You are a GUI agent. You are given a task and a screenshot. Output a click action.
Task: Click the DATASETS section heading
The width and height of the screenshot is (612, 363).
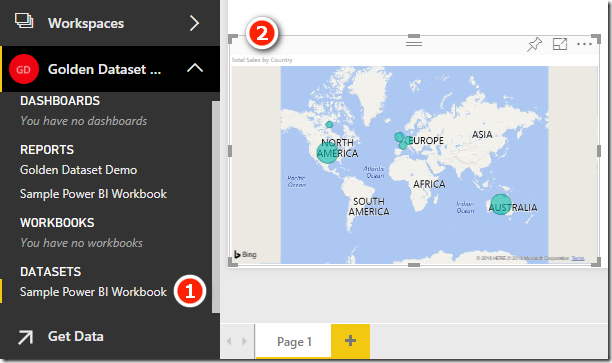[x=51, y=271]
